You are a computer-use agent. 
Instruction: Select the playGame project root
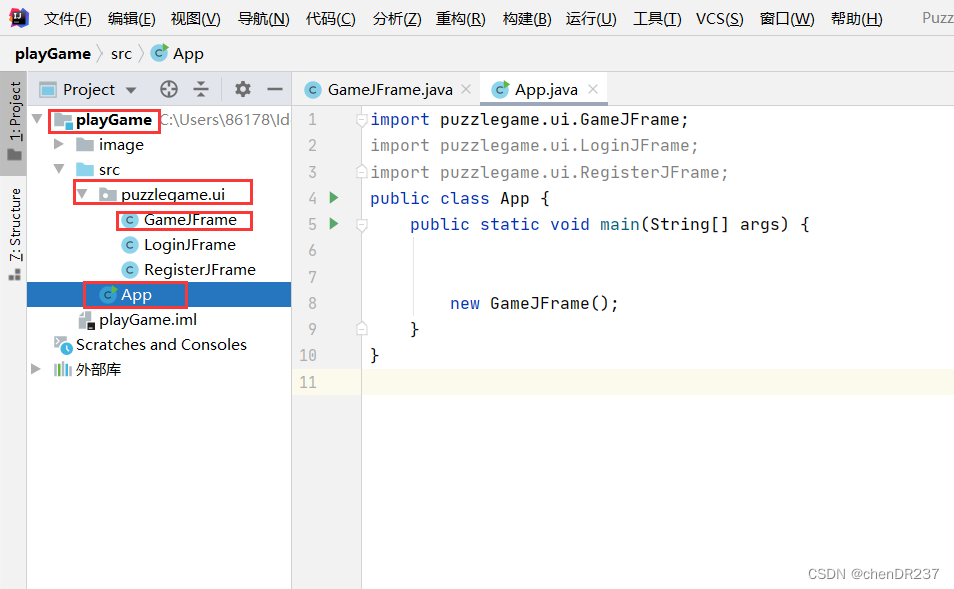114,120
